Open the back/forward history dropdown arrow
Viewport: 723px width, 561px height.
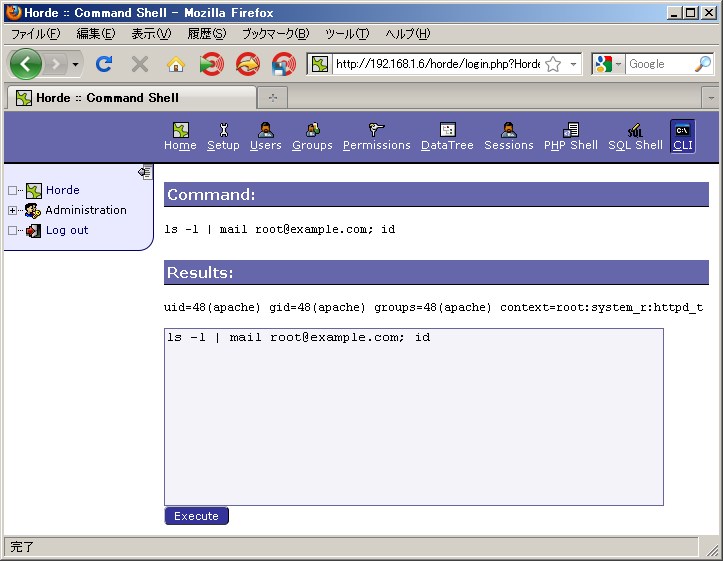[x=75, y=64]
